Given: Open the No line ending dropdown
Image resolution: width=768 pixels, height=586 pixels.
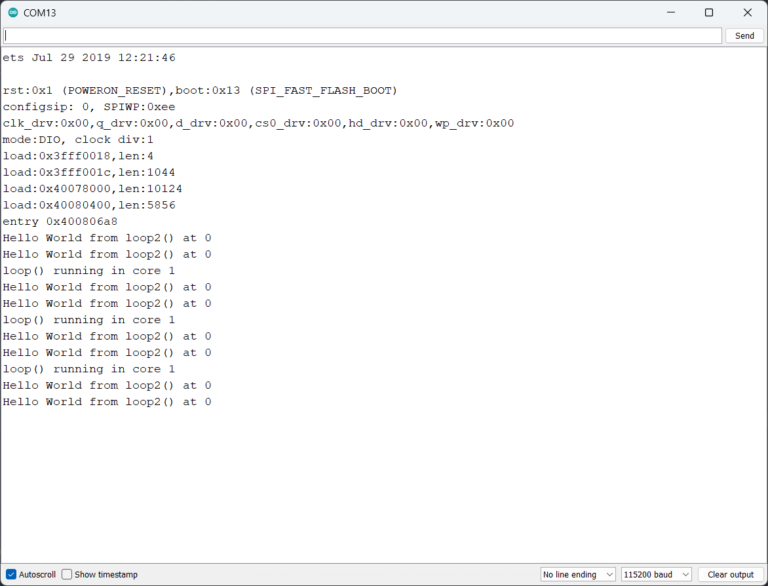Looking at the screenshot, I should click(x=577, y=575).
